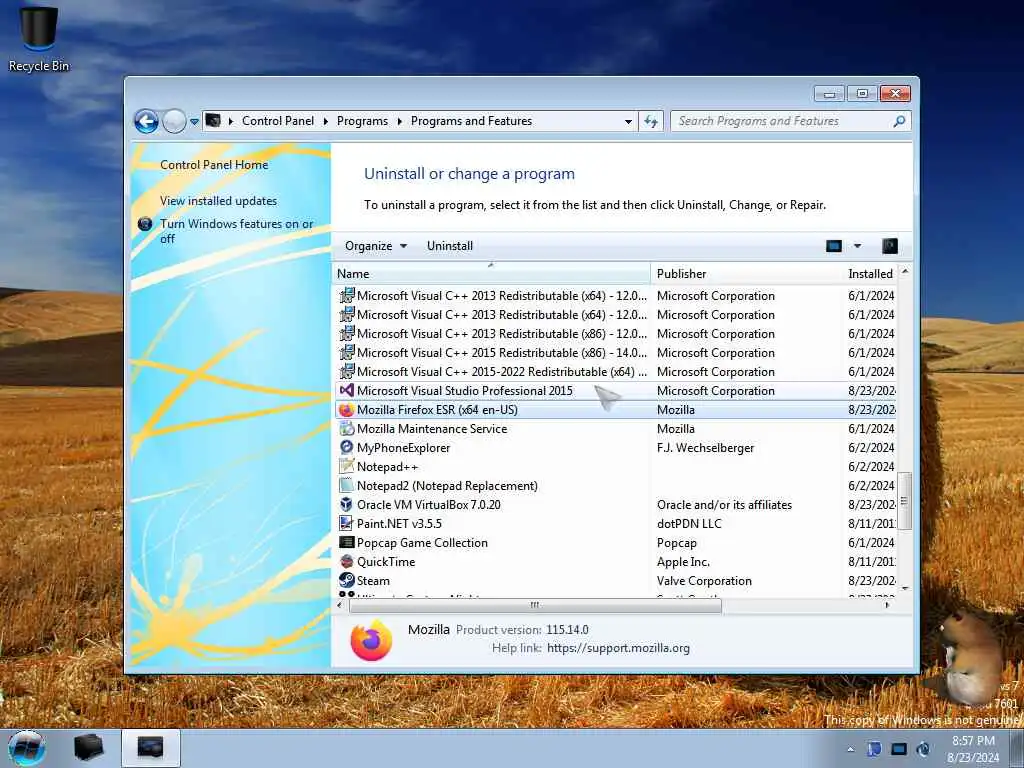
Task: Select the Steam icon
Action: click(x=347, y=580)
